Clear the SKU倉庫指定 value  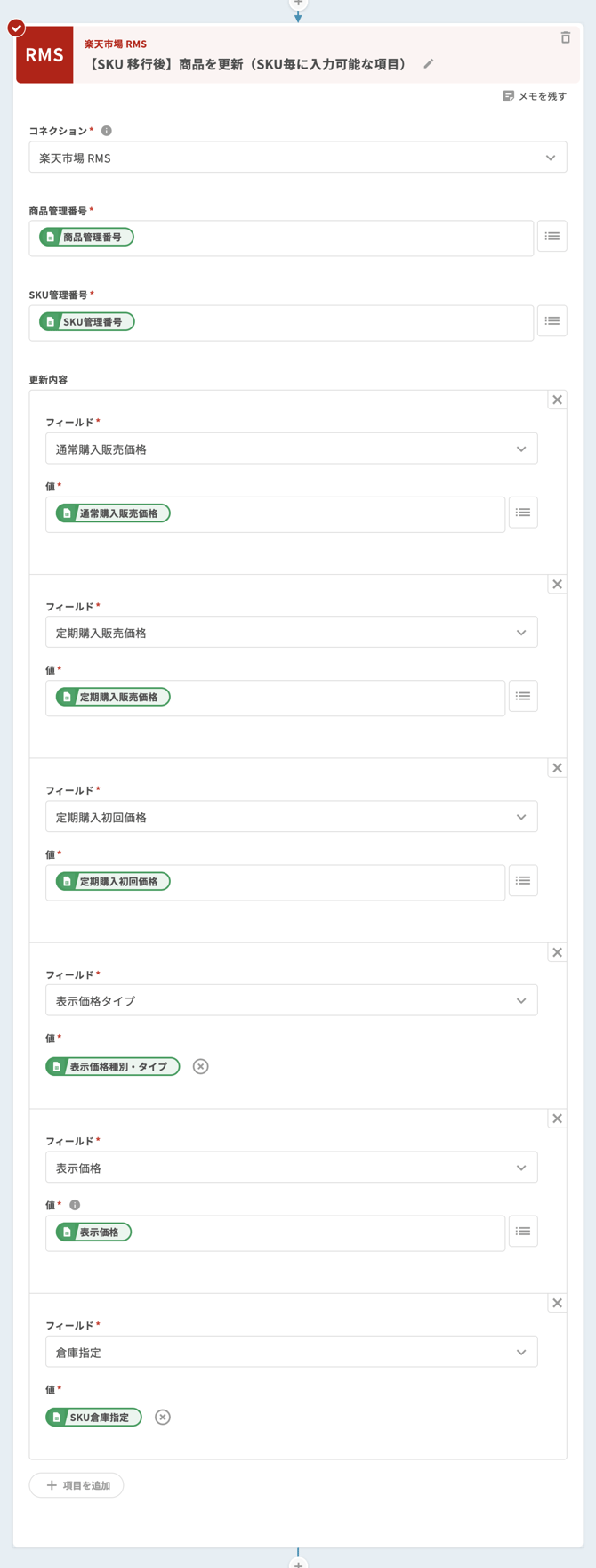point(163,1417)
